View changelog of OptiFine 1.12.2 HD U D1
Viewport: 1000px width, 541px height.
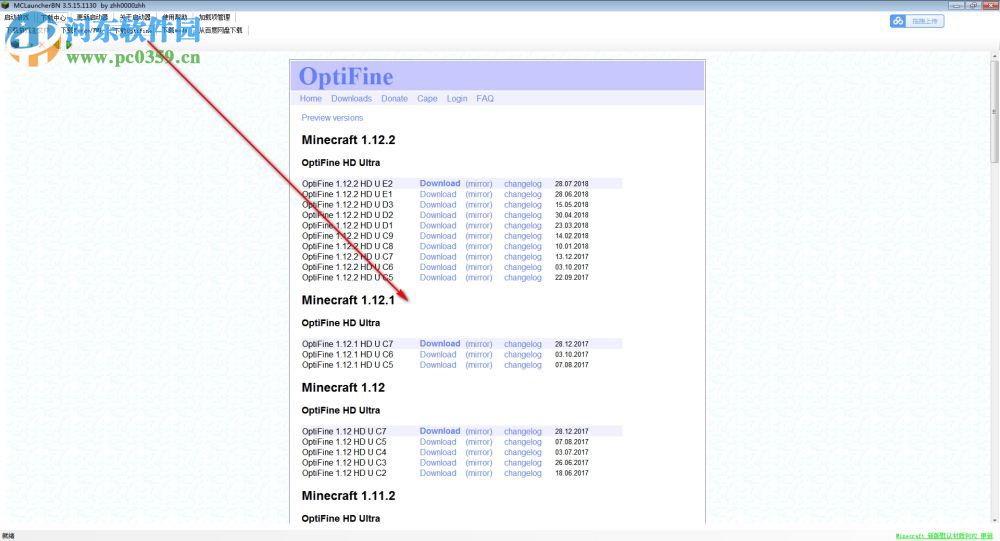click(522, 225)
